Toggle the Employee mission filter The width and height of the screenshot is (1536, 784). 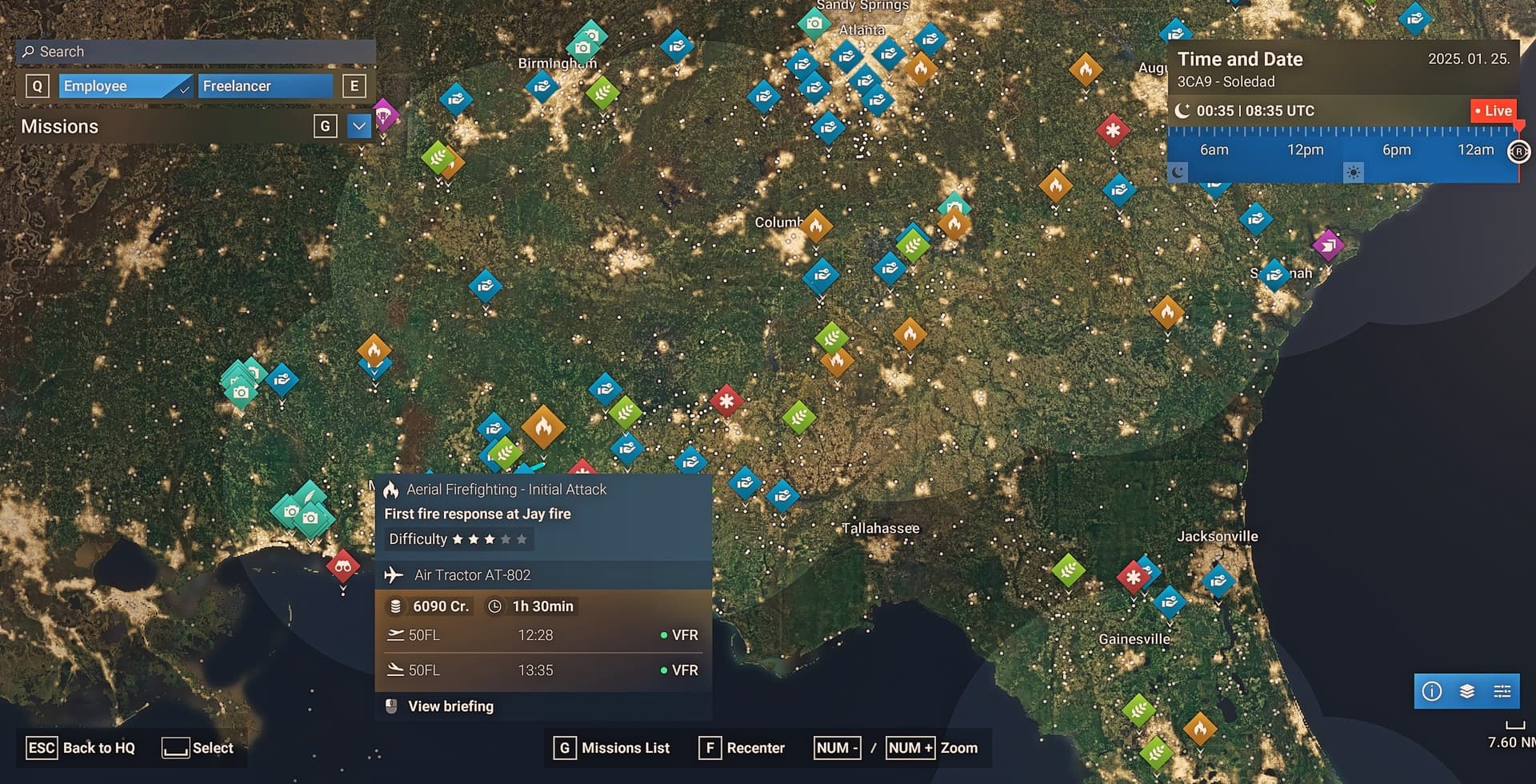[125, 86]
